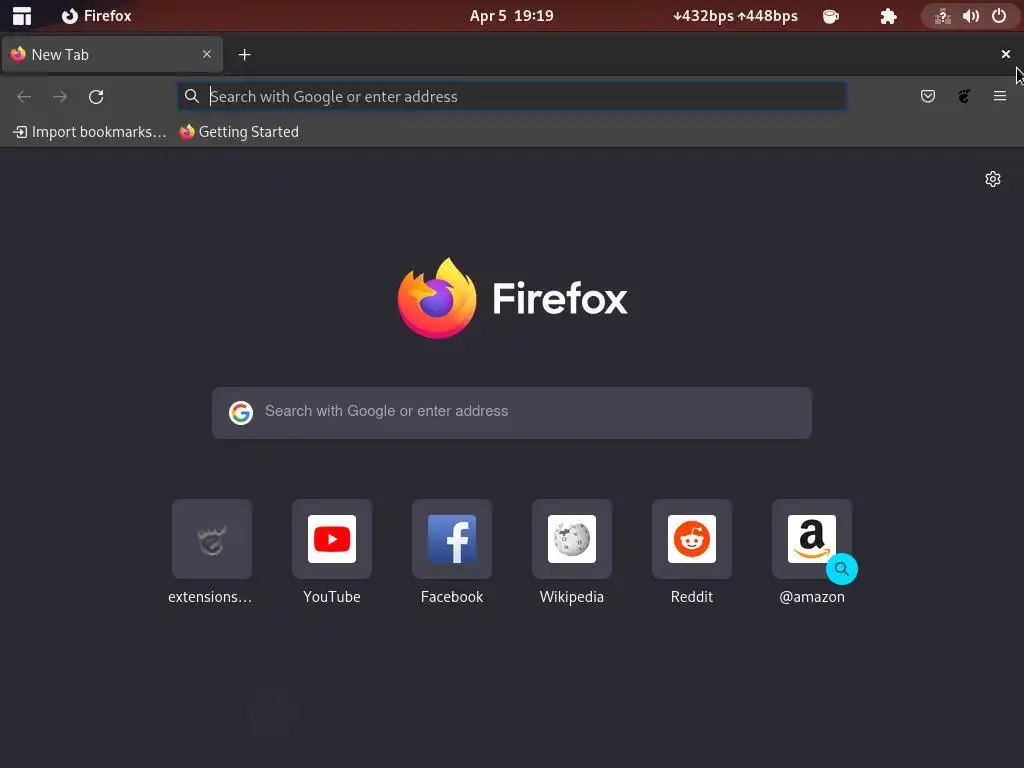Close the New Tab tab
The image size is (1024, 768).
point(207,54)
